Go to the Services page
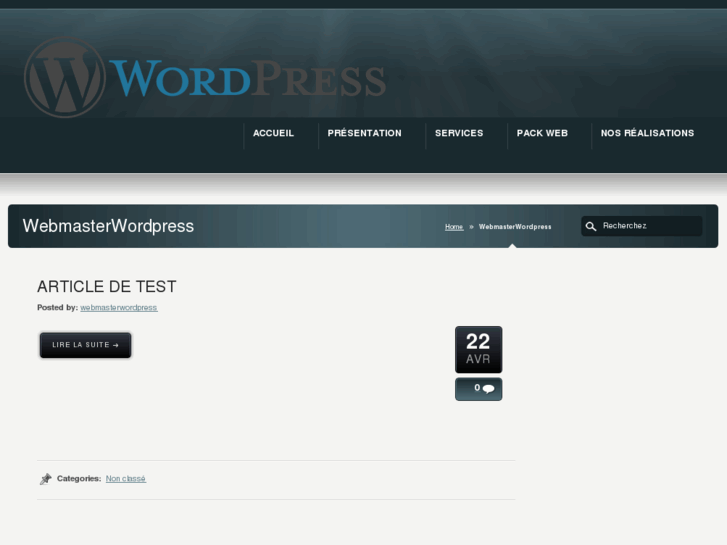This screenshot has width=727, height=545. [x=459, y=133]
